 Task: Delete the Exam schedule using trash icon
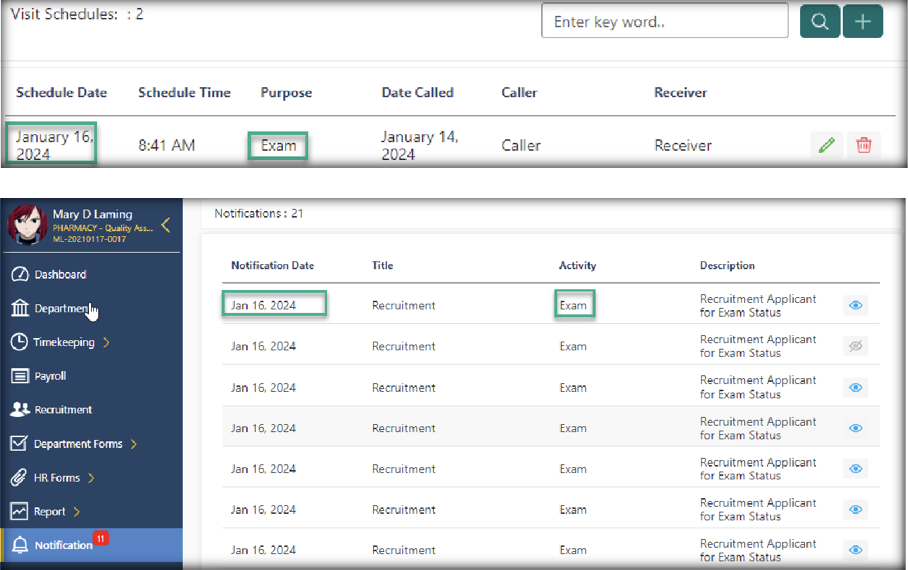[x=864, y=145]
